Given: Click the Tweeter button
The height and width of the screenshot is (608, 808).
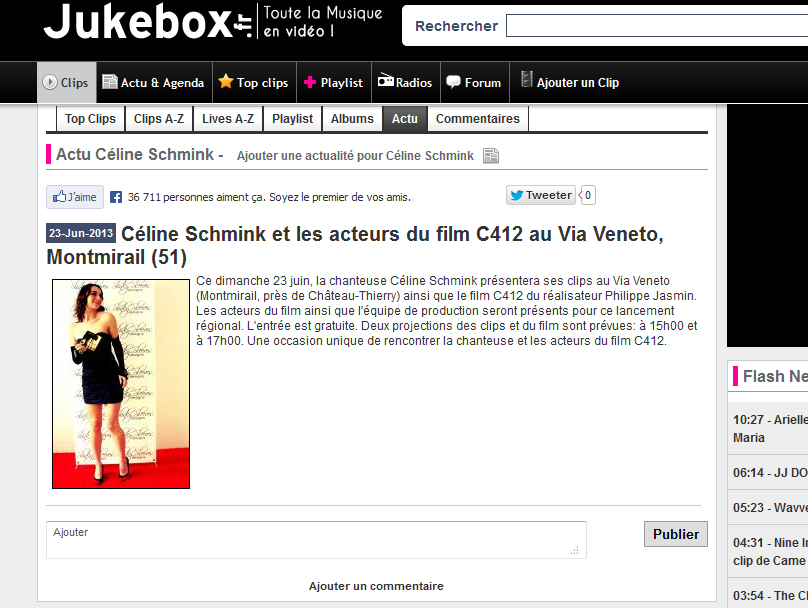Looking at the screenshot, I should coord(541,195).
